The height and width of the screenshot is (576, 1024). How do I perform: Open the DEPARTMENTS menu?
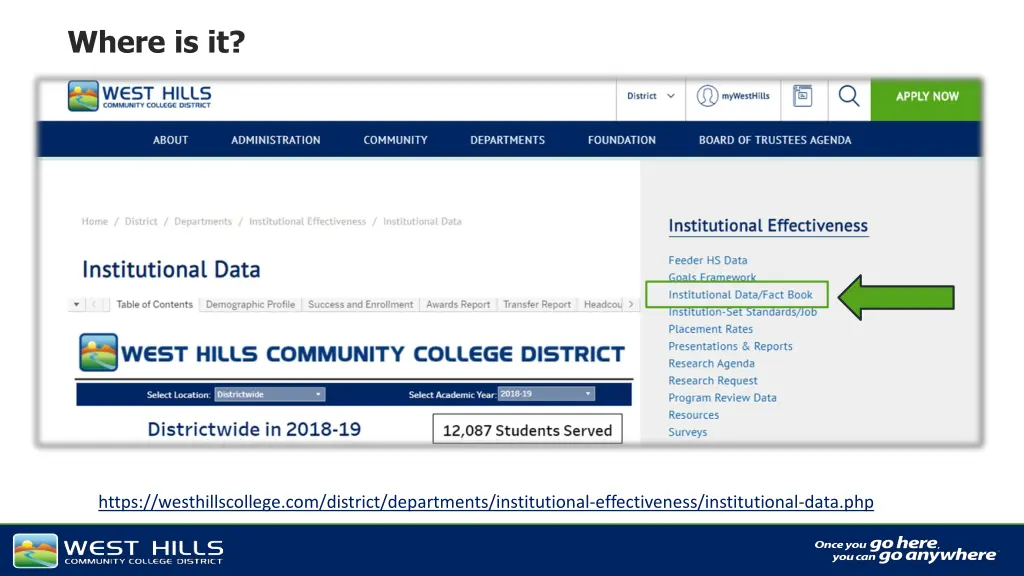point(507,140)
